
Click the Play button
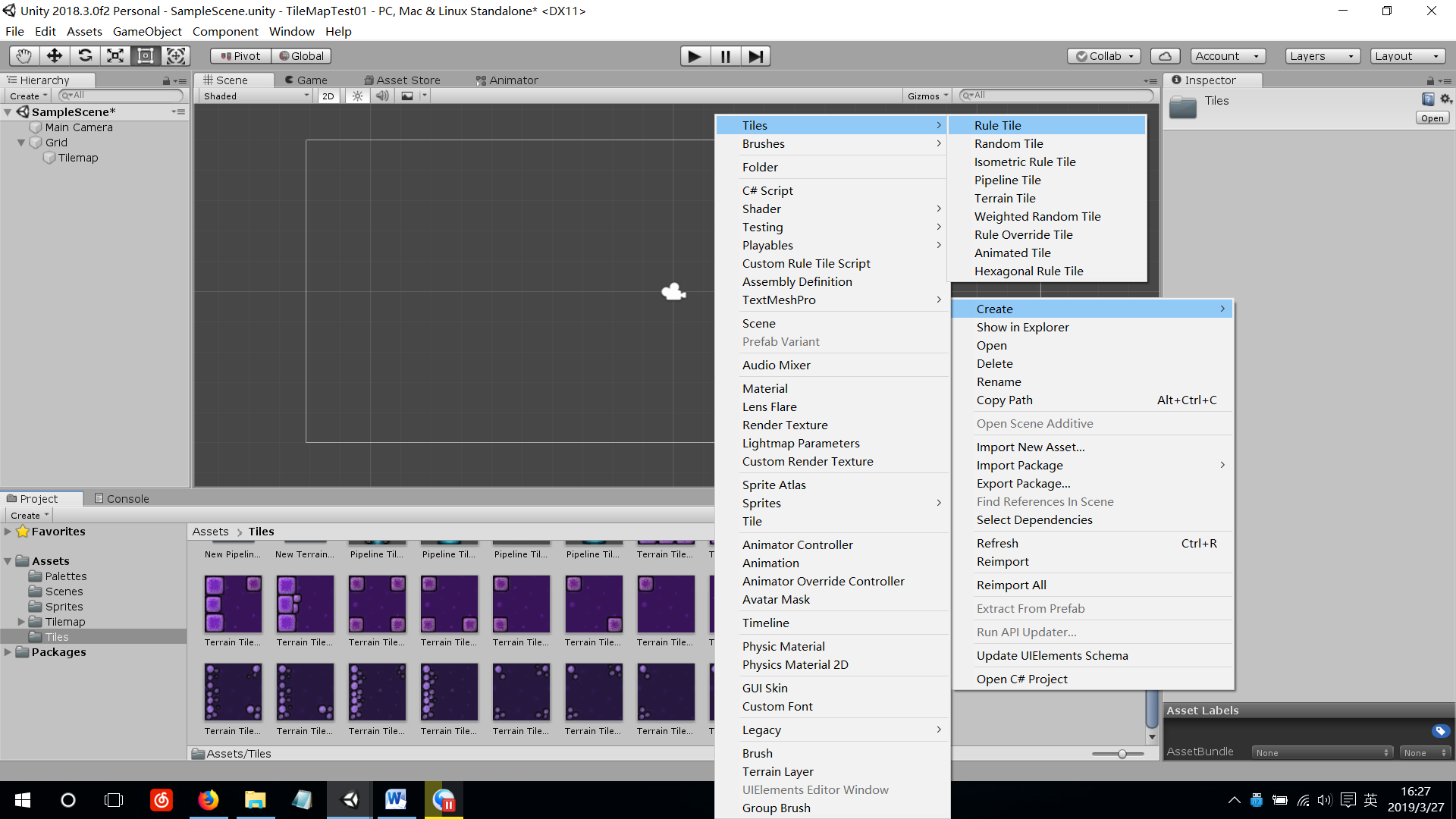tap(695, 56)
